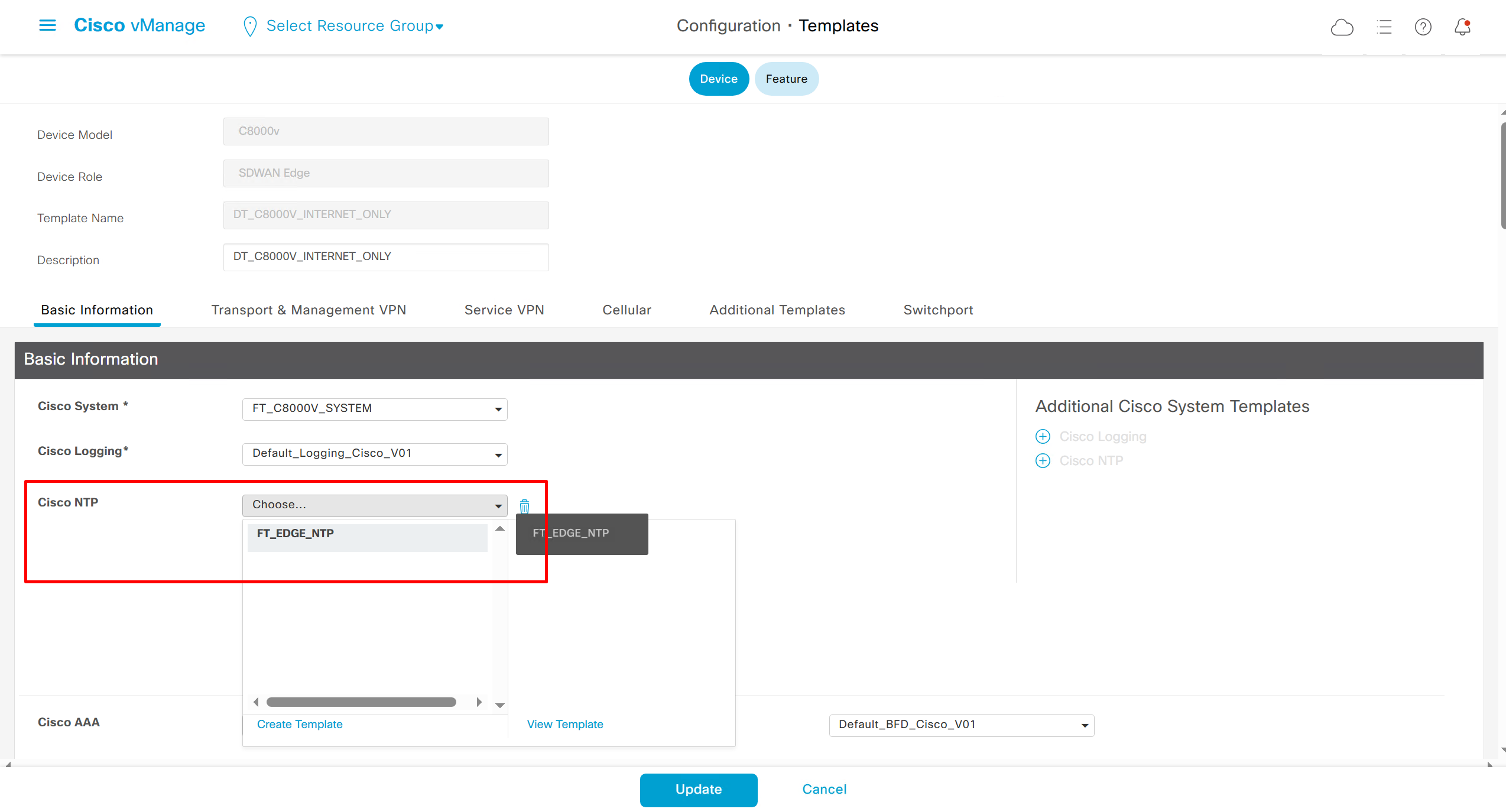Go to Transport & Management VPN tab
This screenshot has width=1506, height=812.
tap(309, 310)
